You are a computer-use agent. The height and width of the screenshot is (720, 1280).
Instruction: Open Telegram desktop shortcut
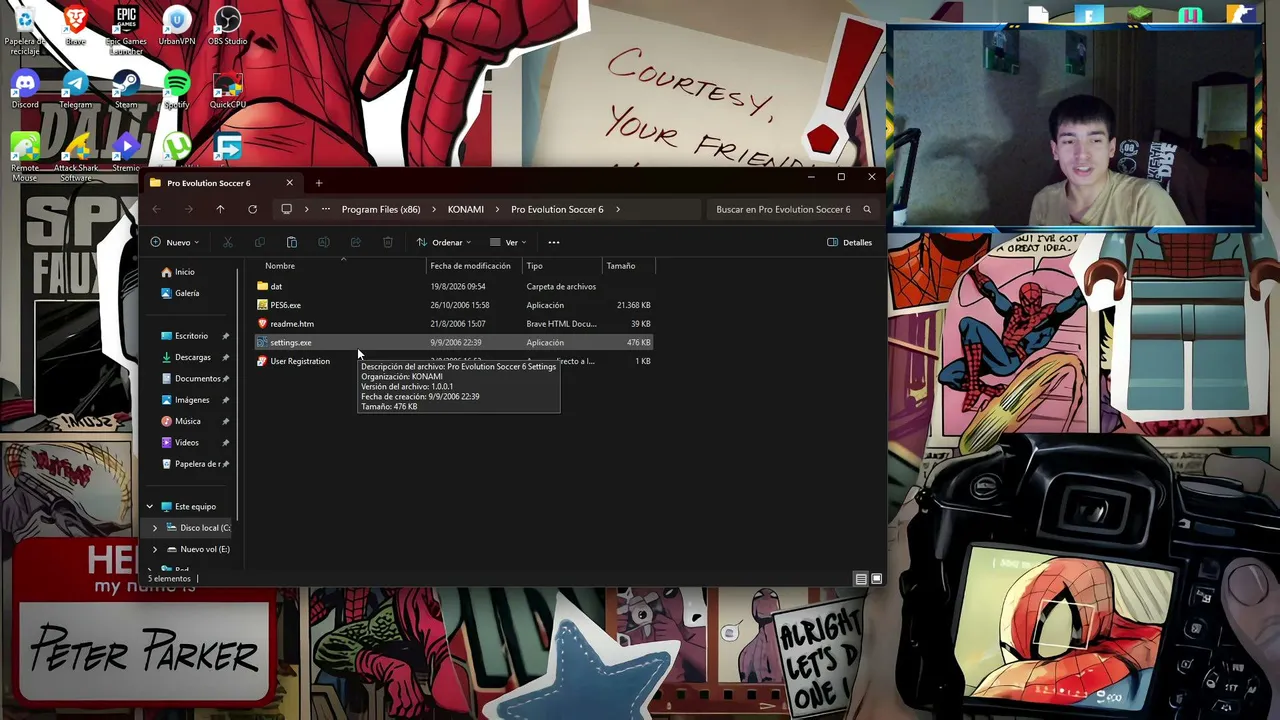(x=75, y=89)
